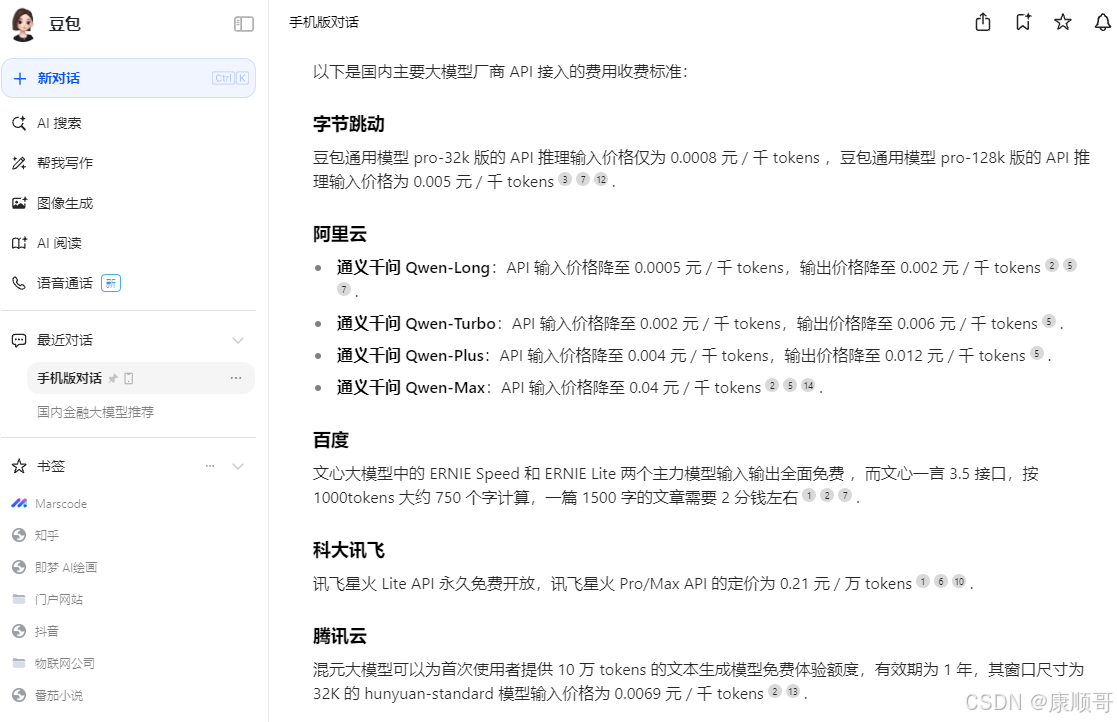The image size is (1117, 722).
Task: Open the Marscode bookmark
Action: (49, 503)
